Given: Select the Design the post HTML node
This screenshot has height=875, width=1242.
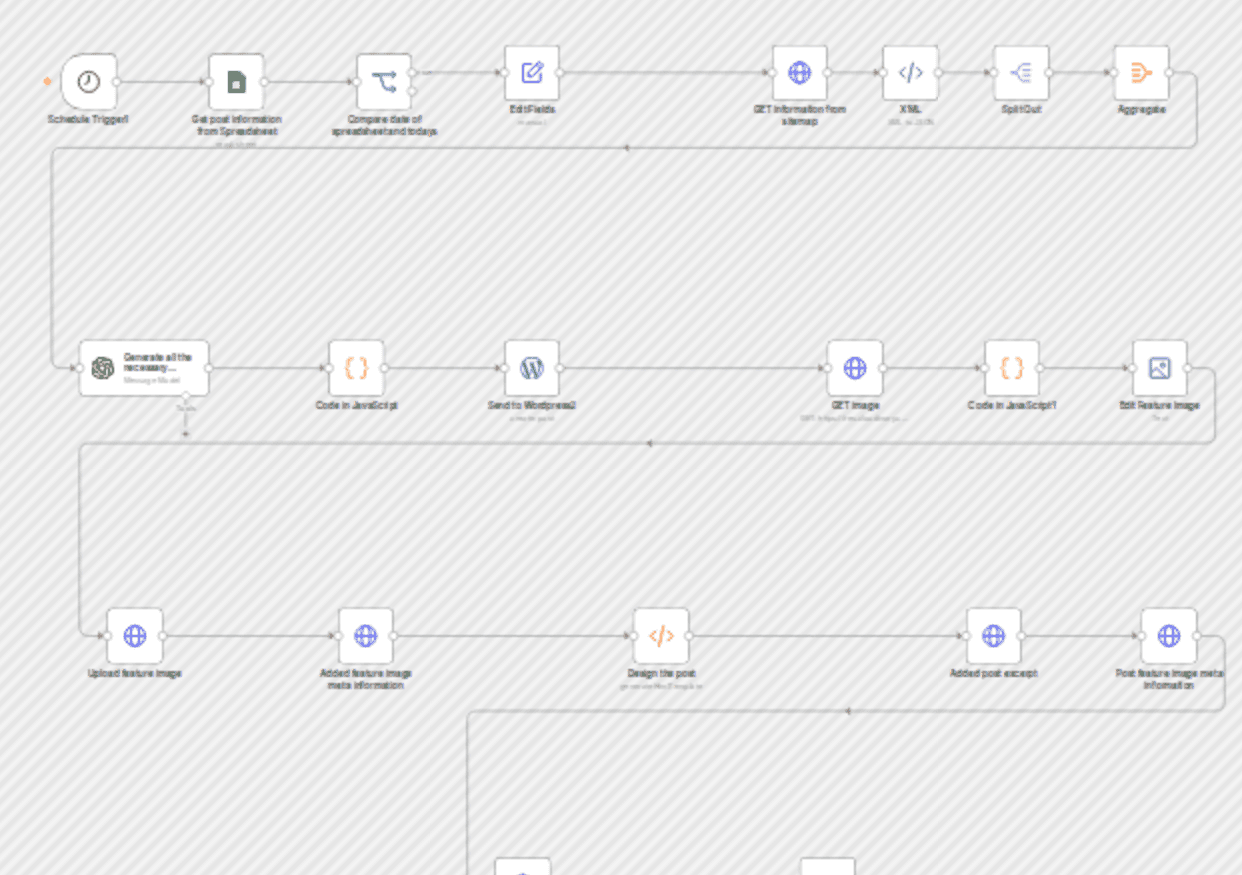Looking at the screenshot, I should click(x=661, y=636).
